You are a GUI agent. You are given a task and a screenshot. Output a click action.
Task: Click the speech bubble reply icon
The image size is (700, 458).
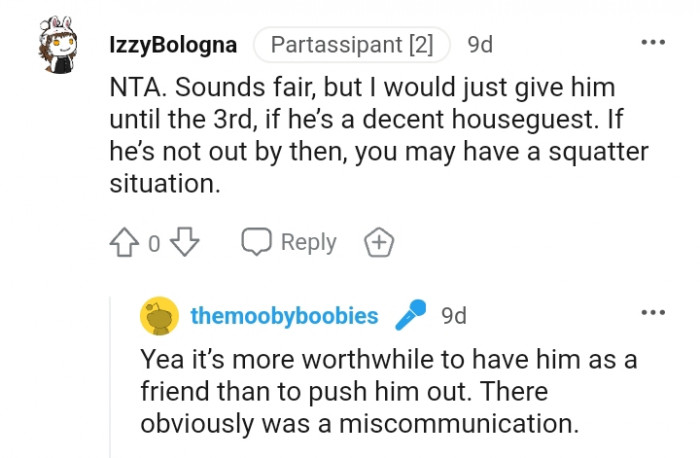(258, 243)
